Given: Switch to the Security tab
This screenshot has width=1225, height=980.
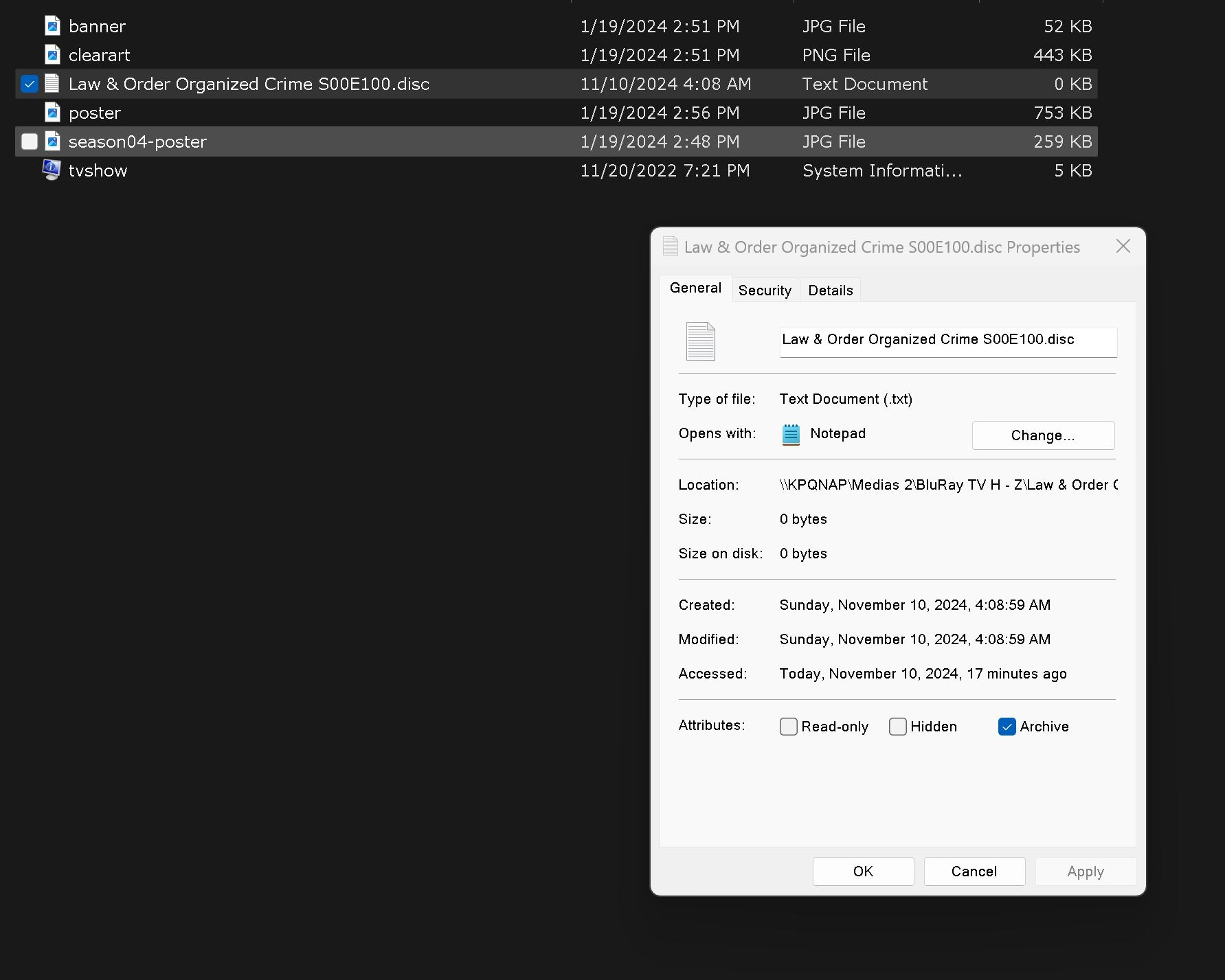Looking at the screenshot, I should click(x=765, y=290).
